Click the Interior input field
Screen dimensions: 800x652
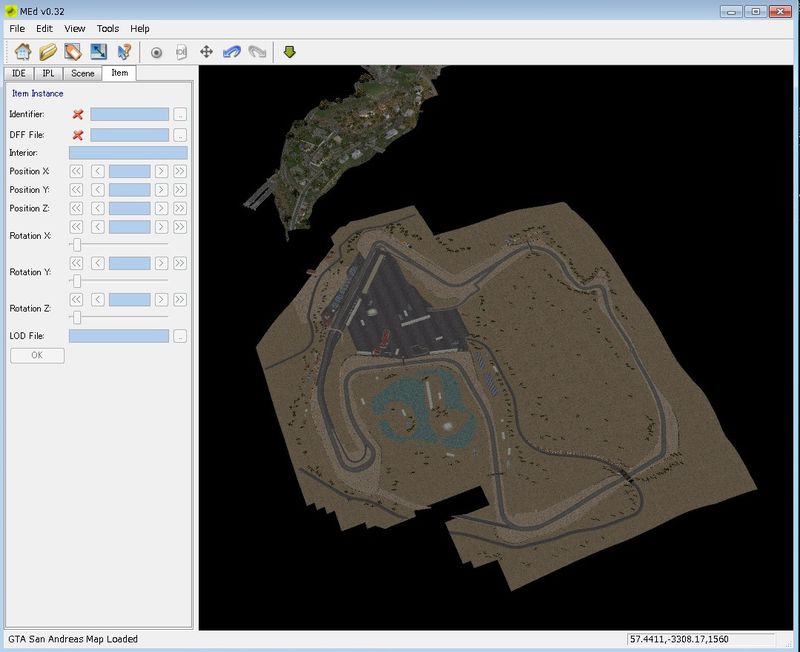128,153
